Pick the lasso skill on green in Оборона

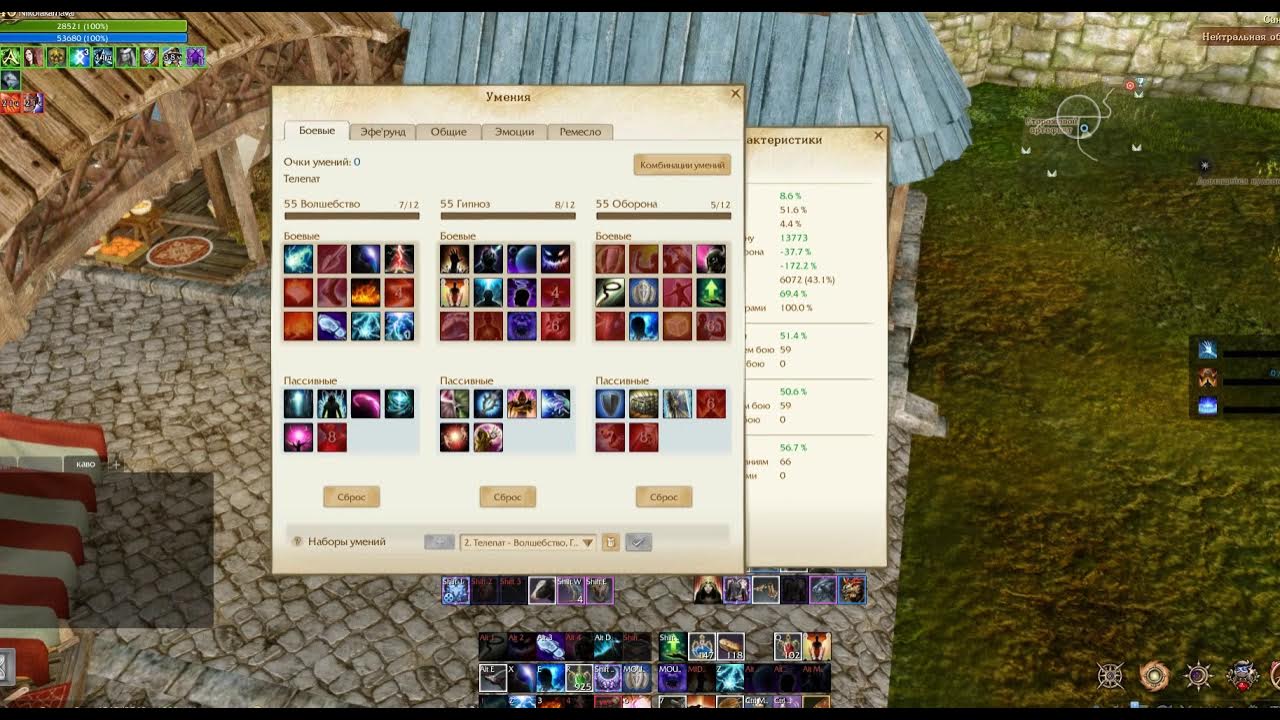(610, 293)
